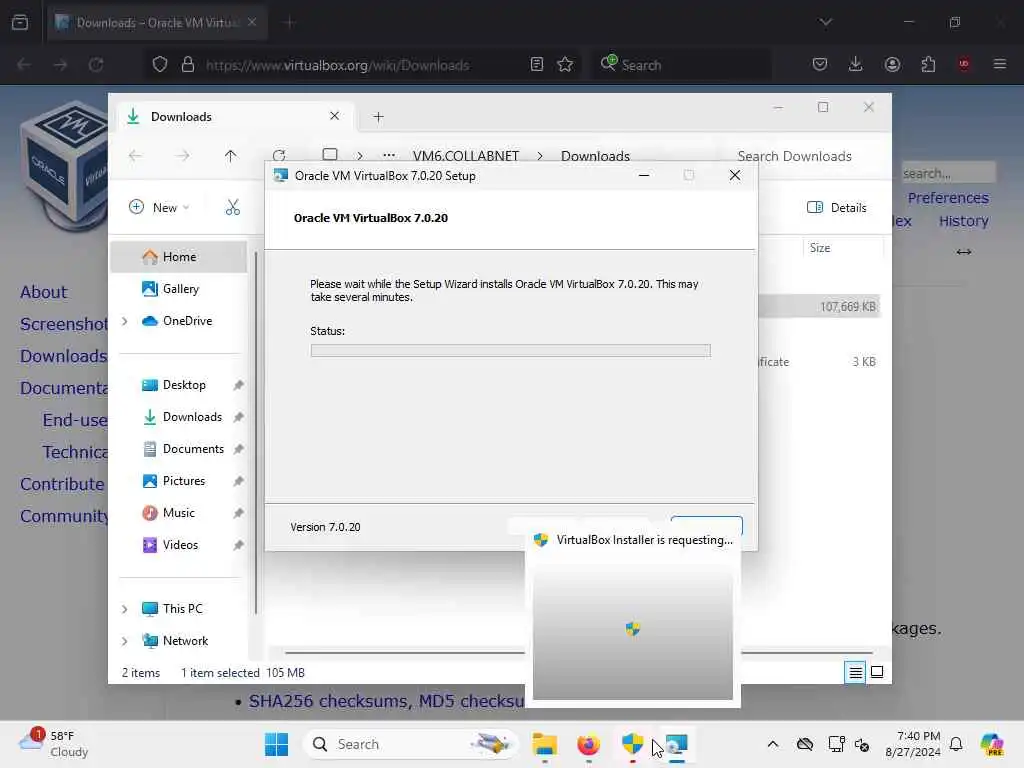Click the Firefox Search field
Viewport: 1024px width, 768px height.
pyautogui.click(x=682, y=65)
